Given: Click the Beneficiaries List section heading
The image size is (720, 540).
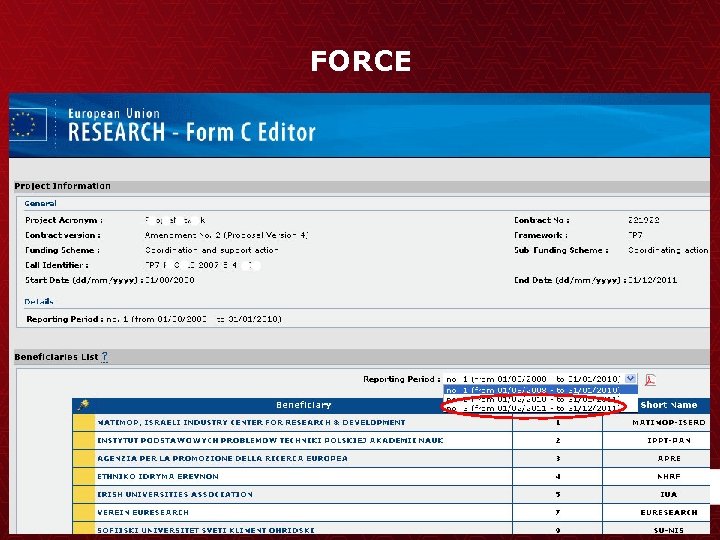Looking at the screenshot, I should (56, 357).
